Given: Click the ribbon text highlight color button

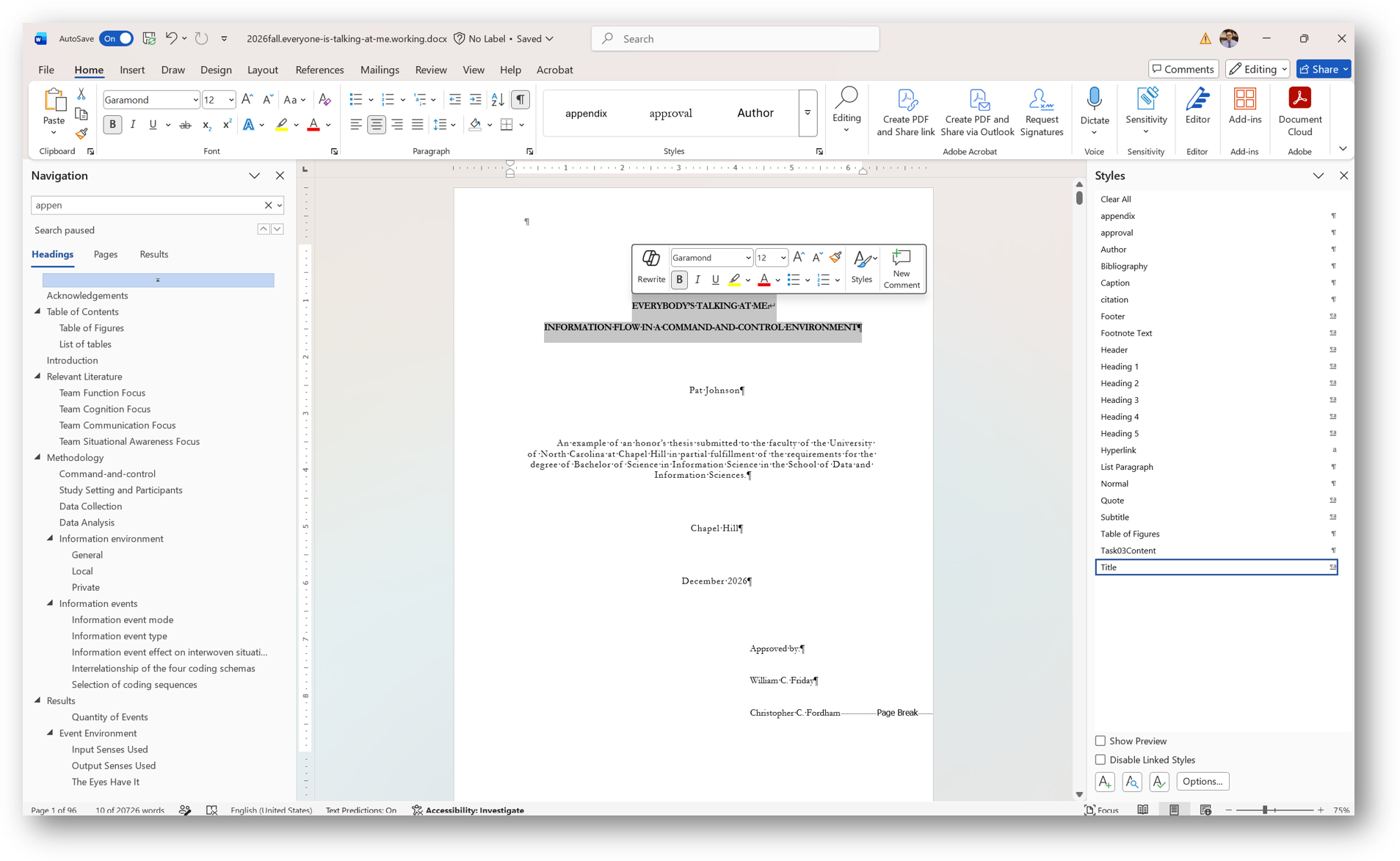Looking at the screenshot, I should pyautogui.click(x=282, y=125).
